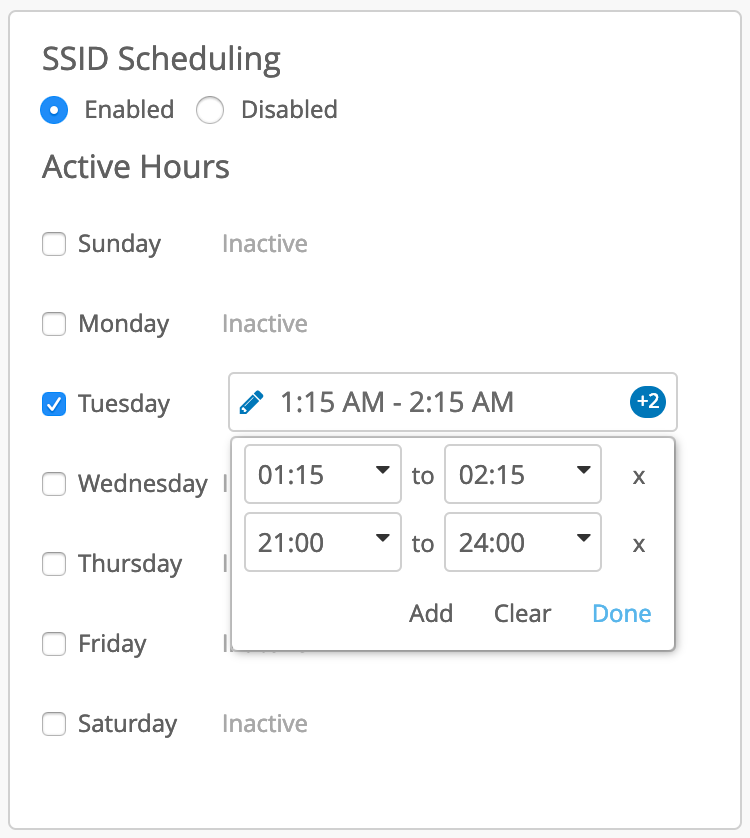Check the Saturday checkbox
The width and height of the screenshot is (750, 838).
pos(54,723)
